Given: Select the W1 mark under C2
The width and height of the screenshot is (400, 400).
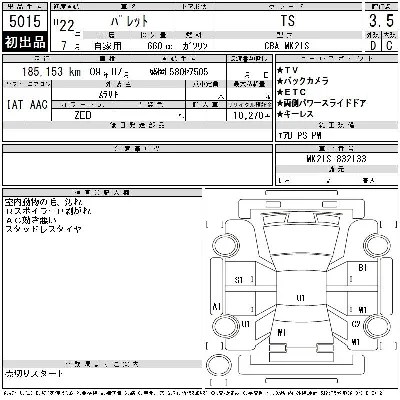Looking at the screenshot, I should [x=356, y=342].
